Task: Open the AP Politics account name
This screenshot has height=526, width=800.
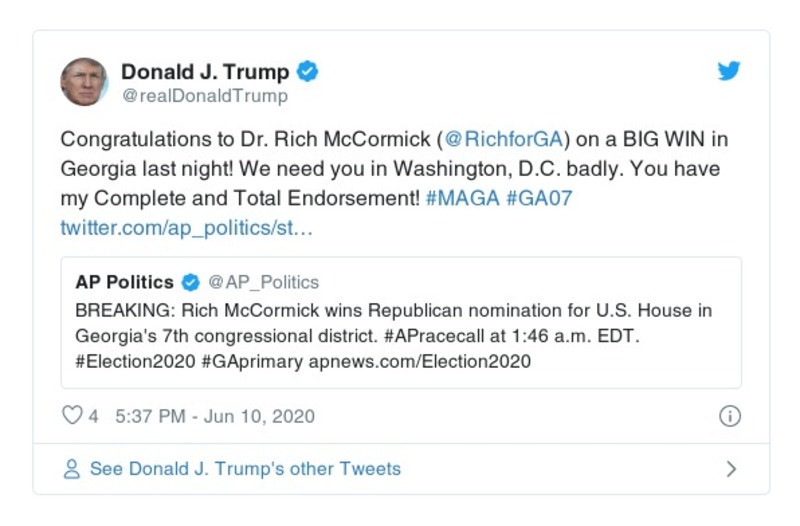Action: [124, 283]
